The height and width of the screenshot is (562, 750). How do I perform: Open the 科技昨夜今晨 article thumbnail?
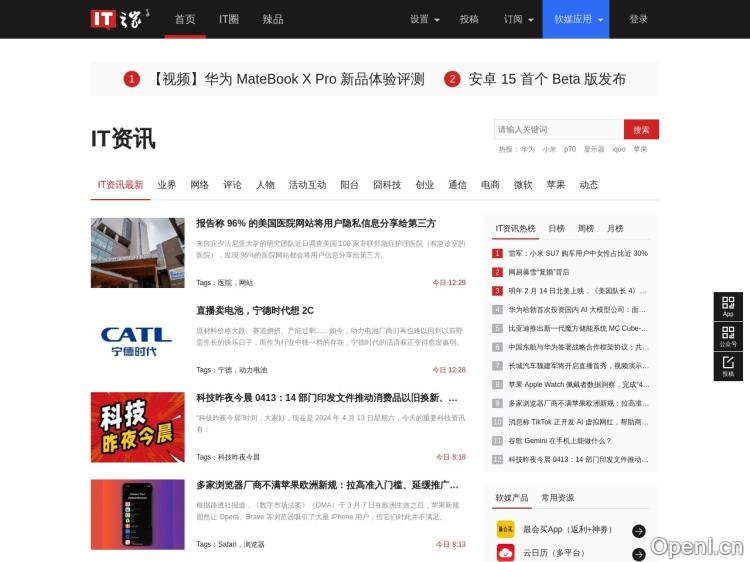point(138,427)
